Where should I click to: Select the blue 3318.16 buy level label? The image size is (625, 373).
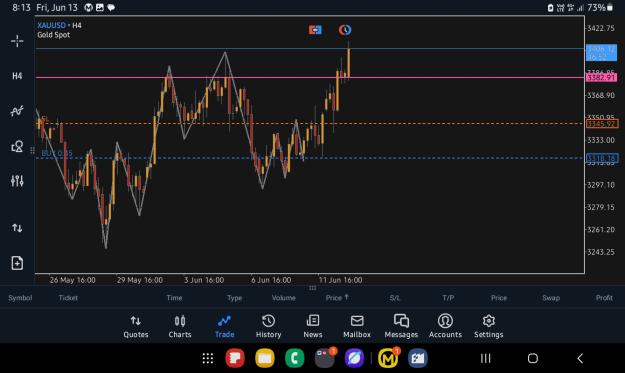(602, 158)
